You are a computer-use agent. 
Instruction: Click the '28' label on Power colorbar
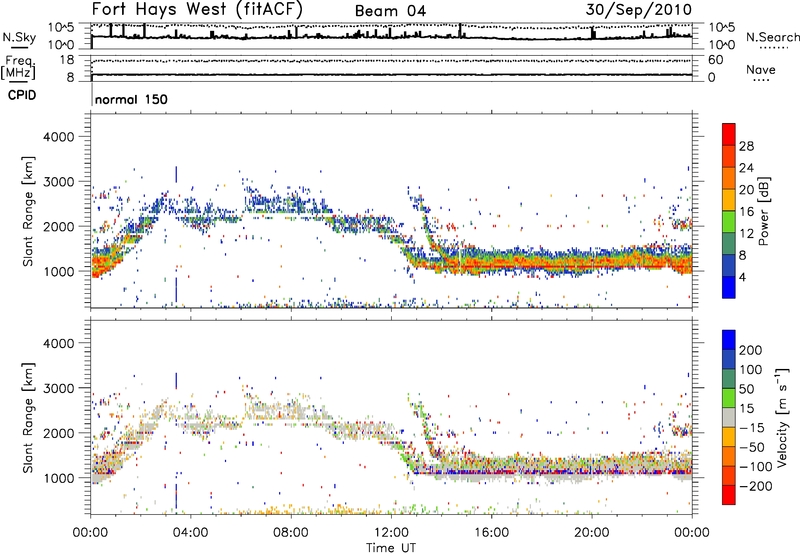coord(746,146)
